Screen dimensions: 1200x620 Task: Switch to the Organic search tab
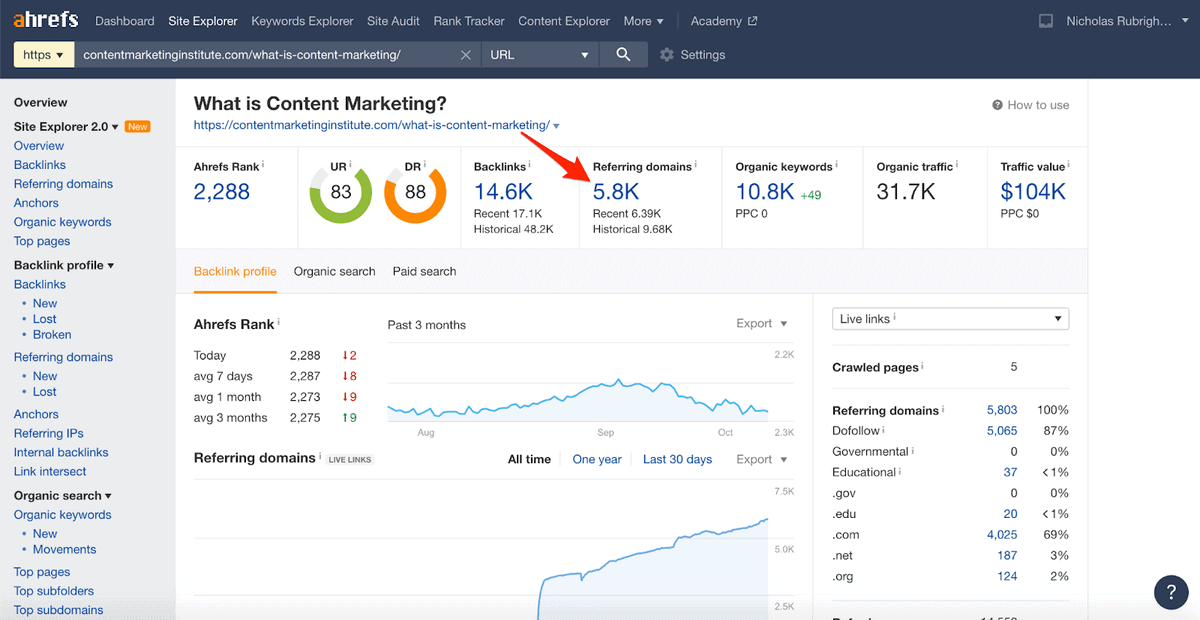[x=335, y=271]
